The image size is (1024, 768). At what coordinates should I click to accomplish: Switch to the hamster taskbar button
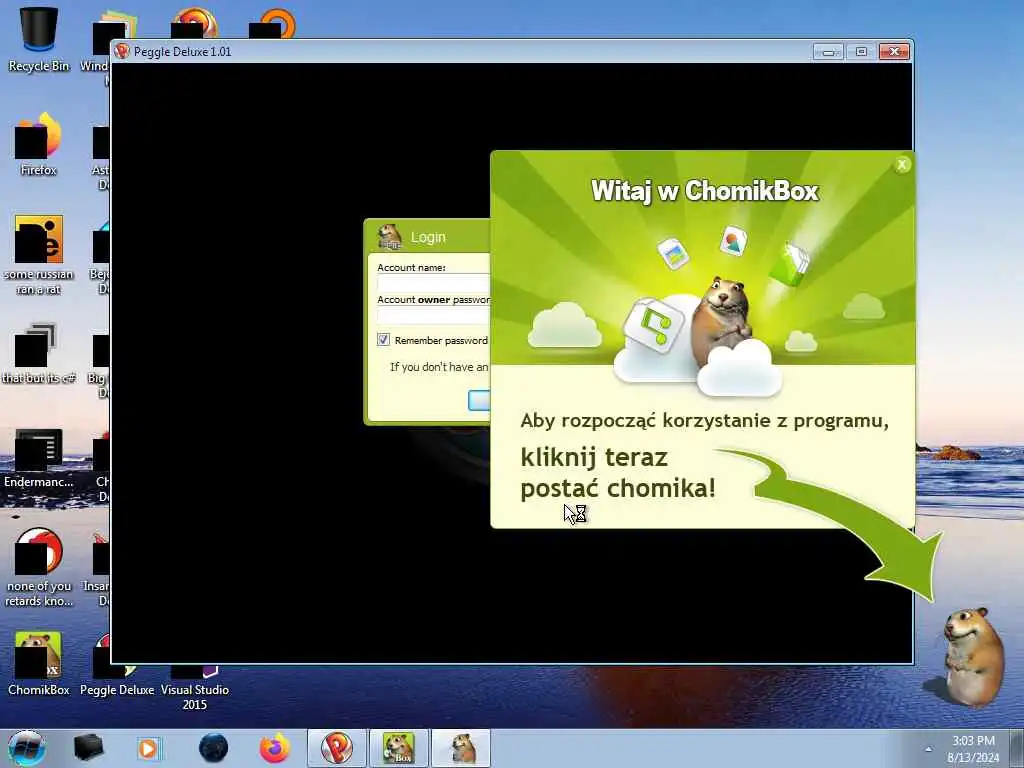(x=461, y=748)
